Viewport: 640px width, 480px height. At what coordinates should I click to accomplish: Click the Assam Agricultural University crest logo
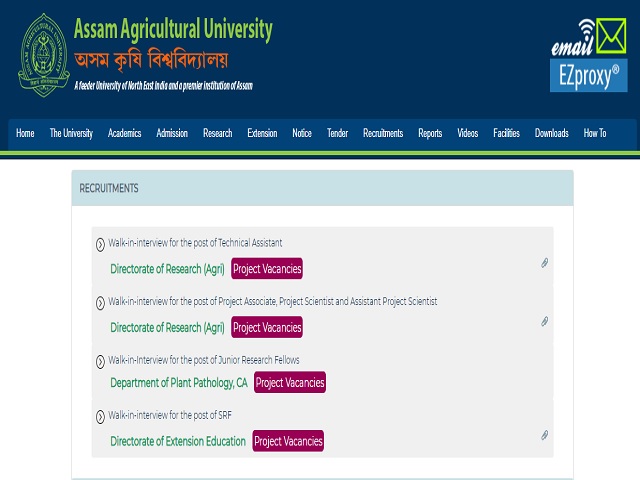[x=44, y=55]
